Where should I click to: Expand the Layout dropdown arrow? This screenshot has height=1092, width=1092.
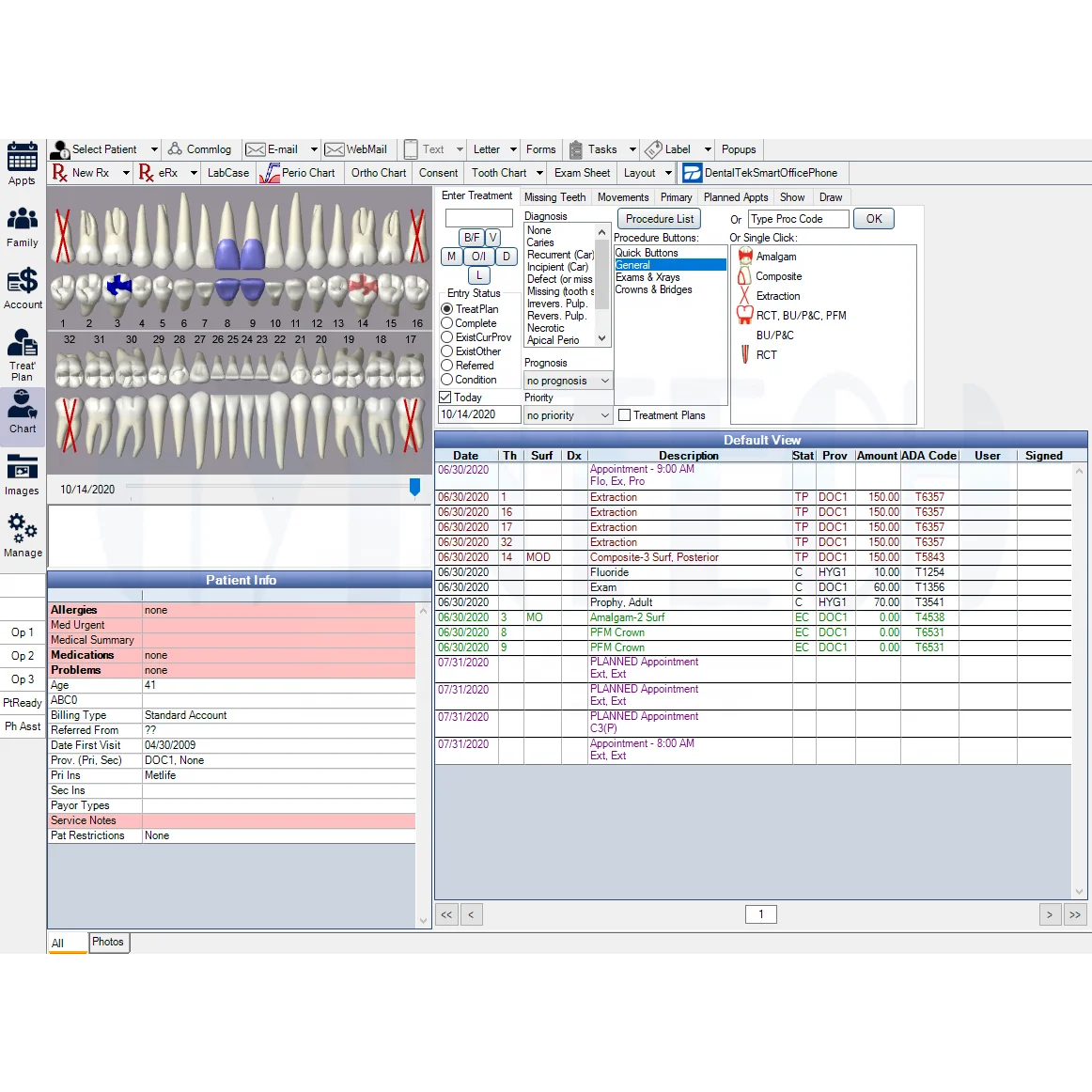668,173
